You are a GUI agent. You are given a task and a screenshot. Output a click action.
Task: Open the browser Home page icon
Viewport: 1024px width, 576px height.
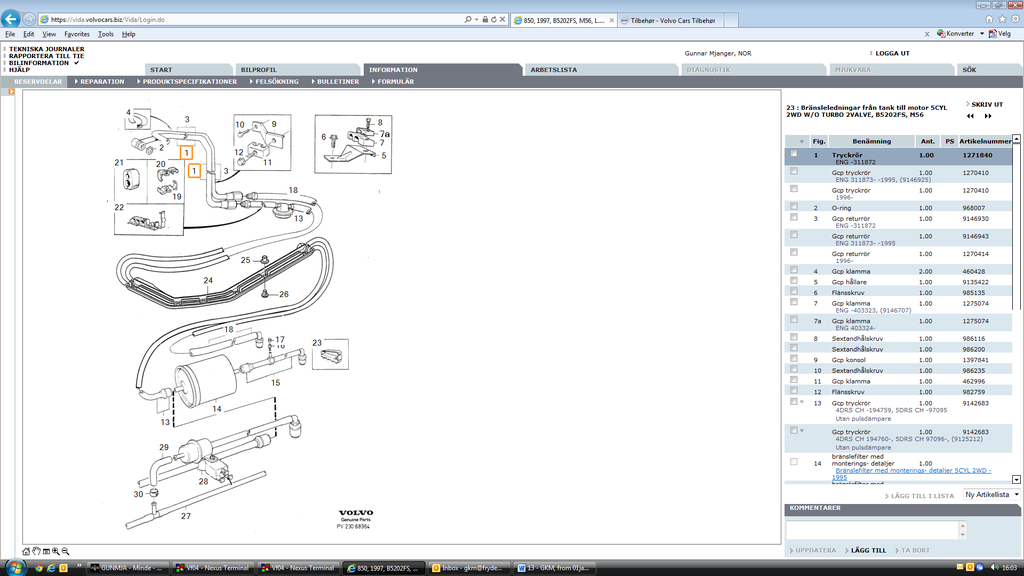(x=989, y=20)
